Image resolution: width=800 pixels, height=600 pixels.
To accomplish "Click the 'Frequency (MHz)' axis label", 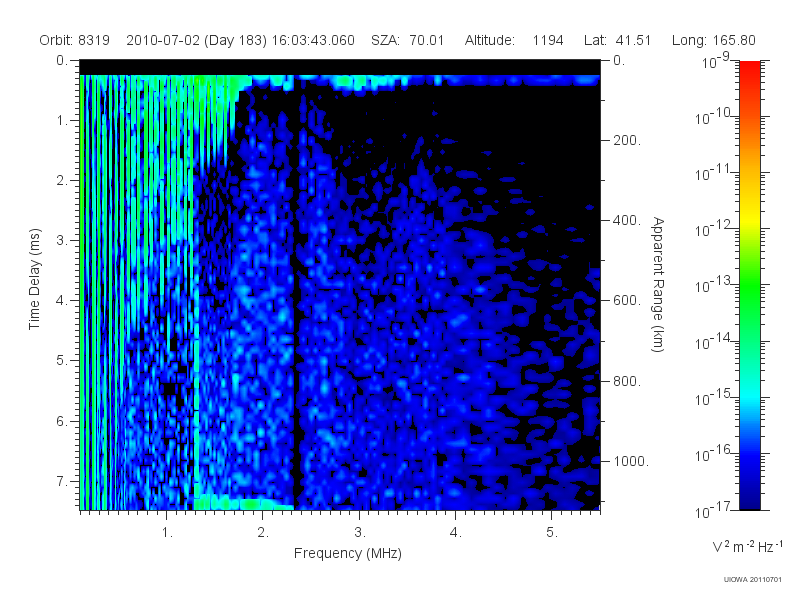I will click(347, 553).
